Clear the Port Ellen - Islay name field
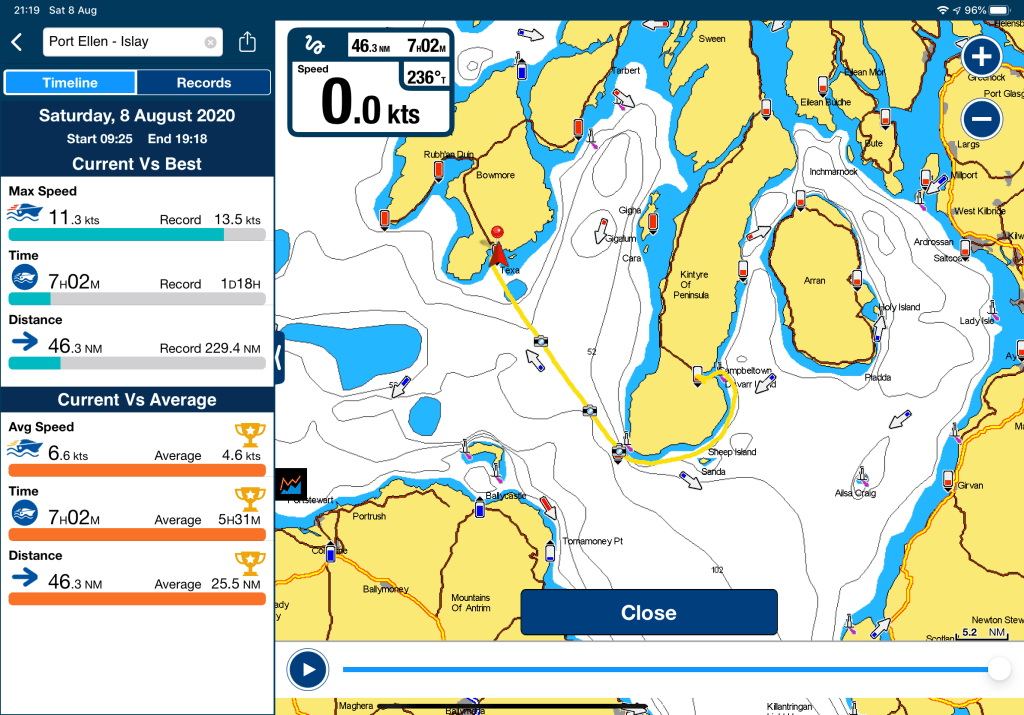The height and width of the screenshot is (715, 1024). coord(210,42)
